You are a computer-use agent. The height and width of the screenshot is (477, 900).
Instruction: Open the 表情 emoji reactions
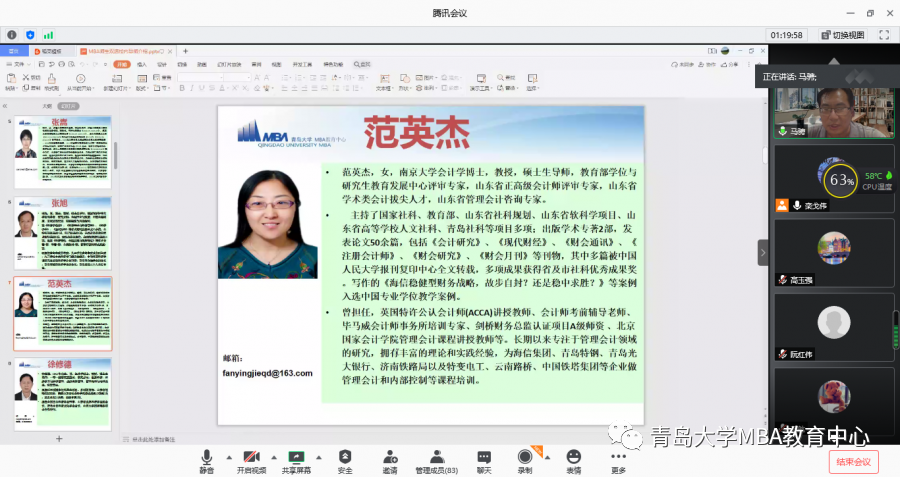coord(573,462)
